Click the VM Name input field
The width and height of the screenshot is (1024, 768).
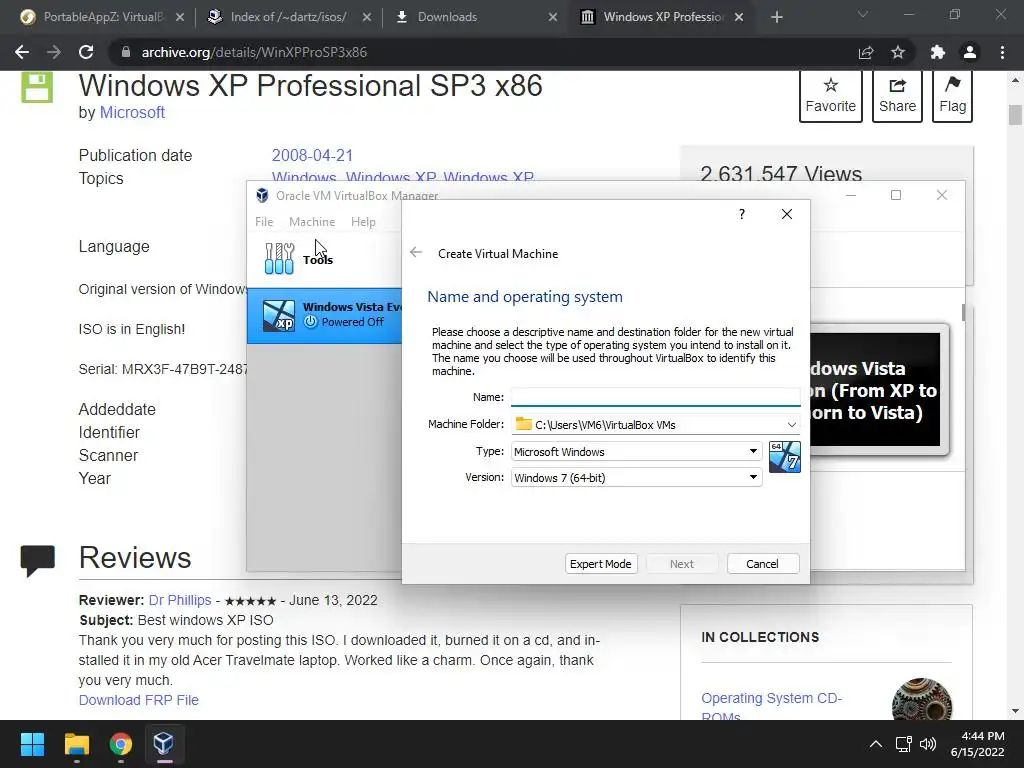[x=656, y=396]
